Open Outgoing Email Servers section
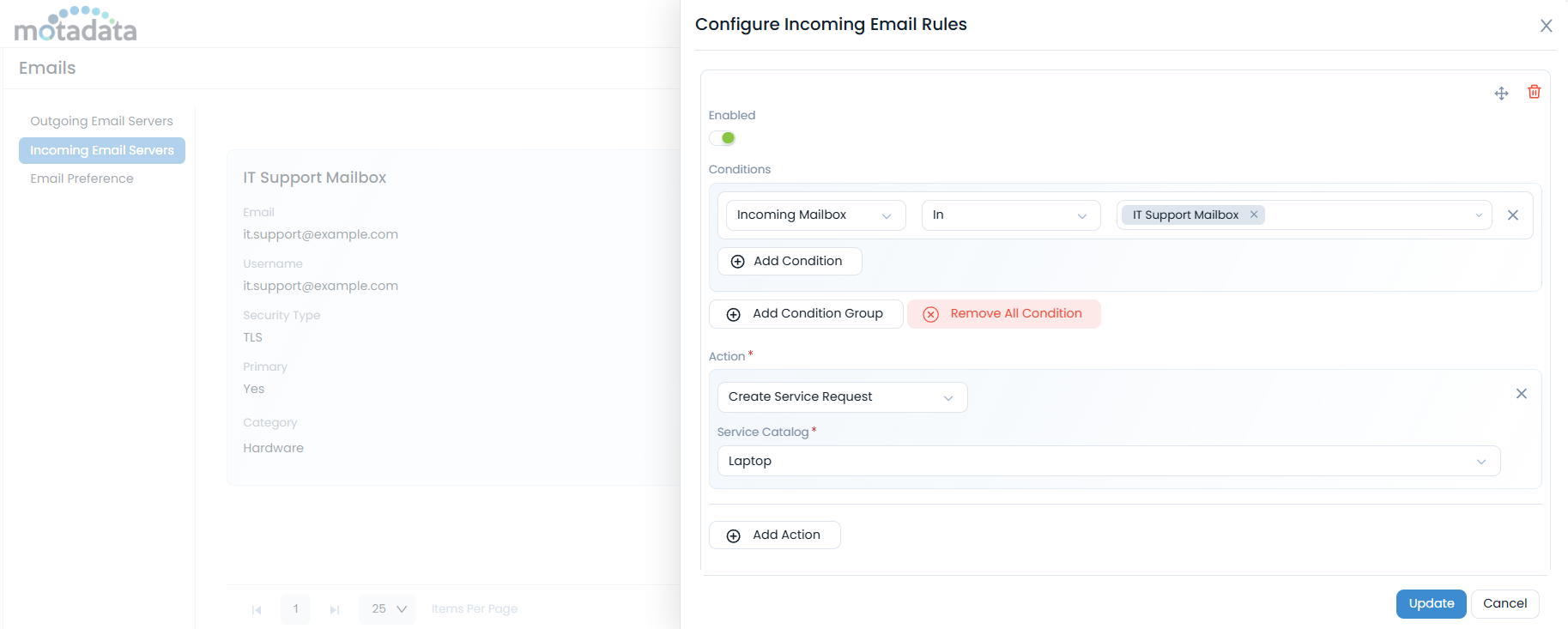 coord(101,121)
